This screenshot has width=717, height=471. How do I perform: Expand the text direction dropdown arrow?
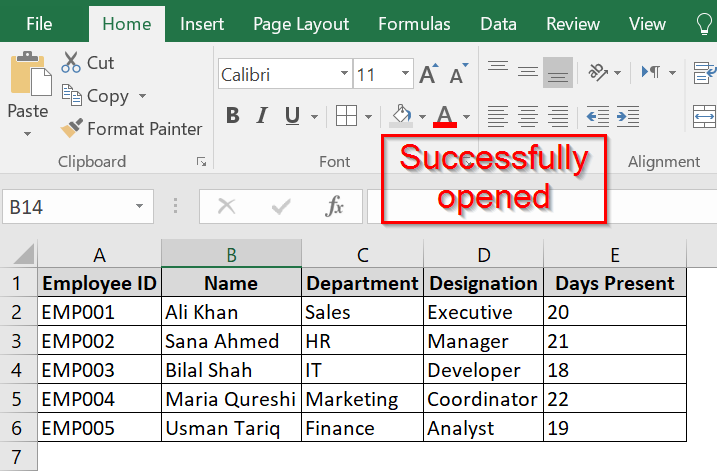[x=672, y=73]
